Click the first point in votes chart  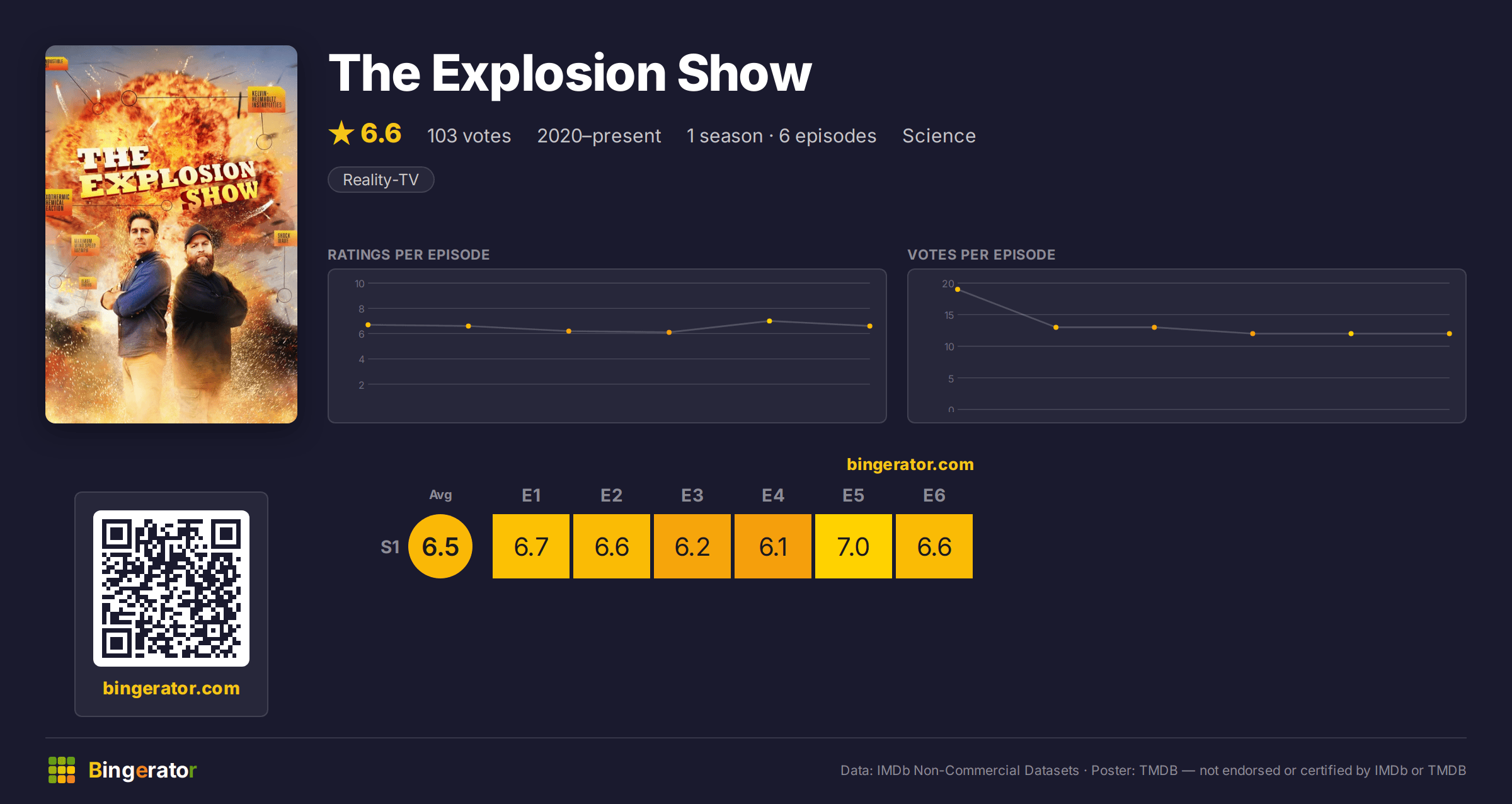click(x=958, y=290)
